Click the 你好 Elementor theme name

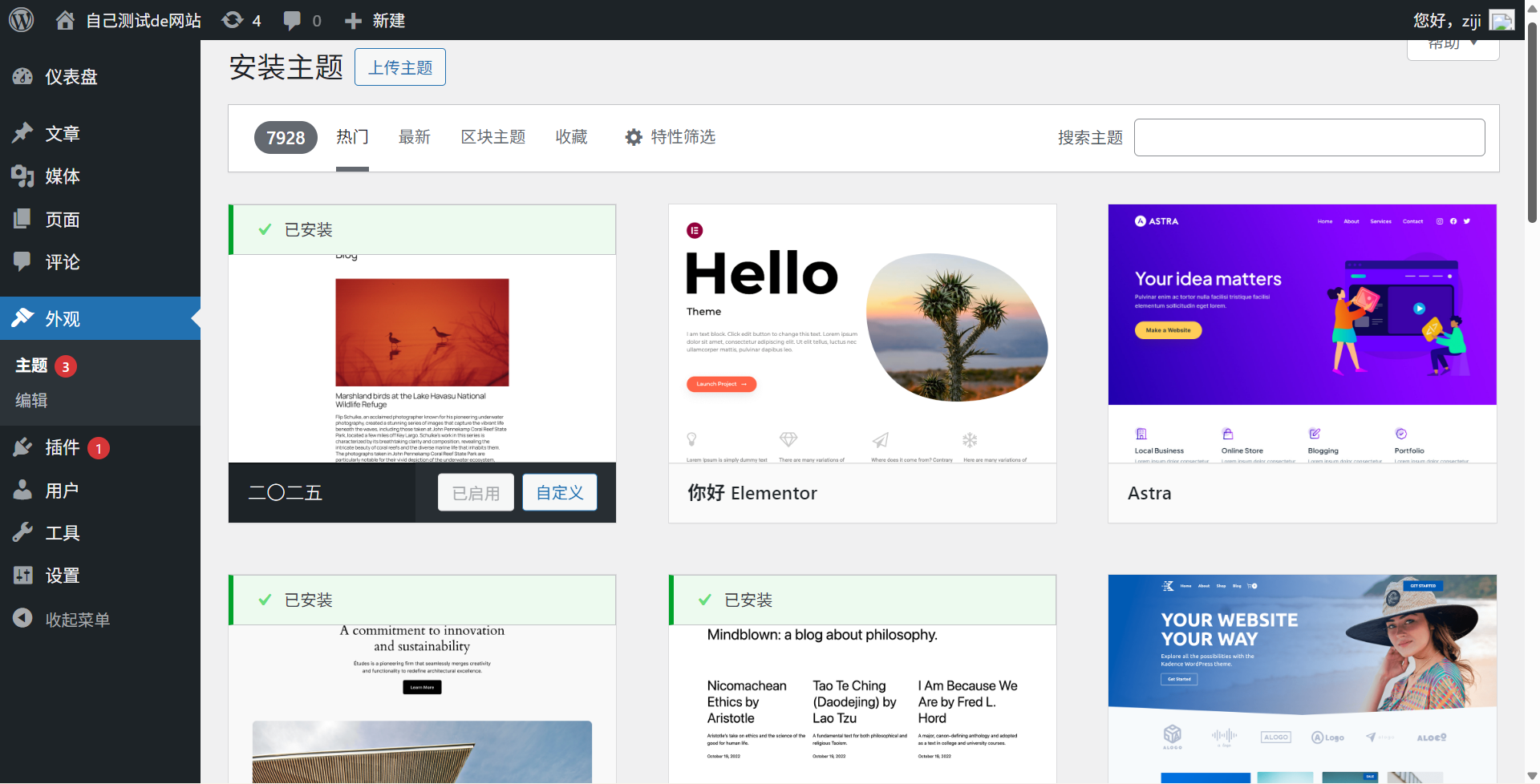click(752, 493)
